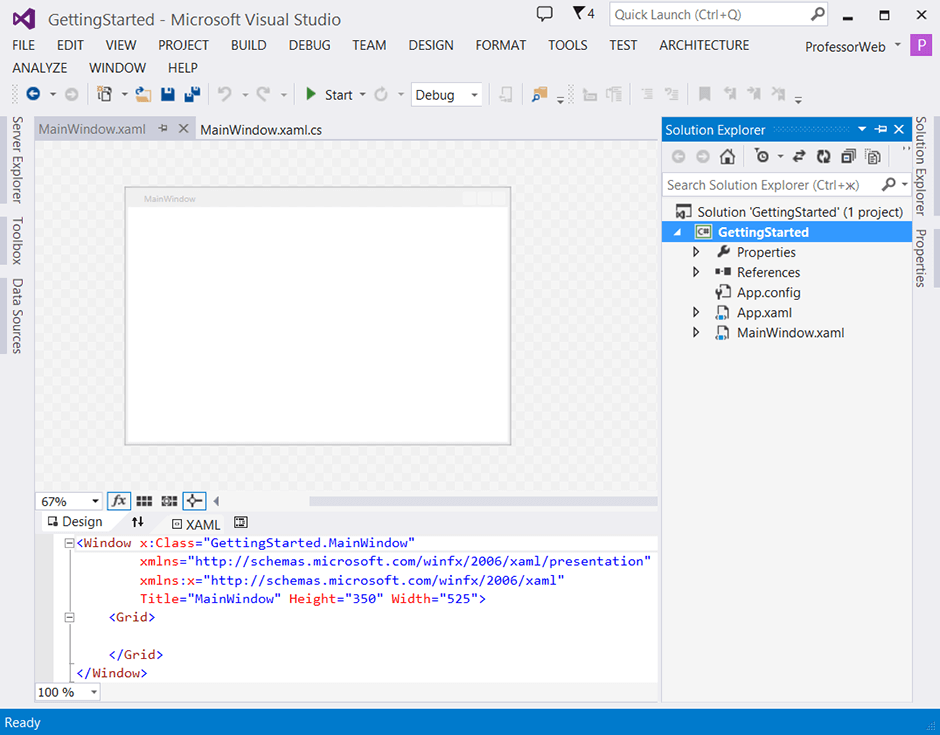
Task: Swap Design and XAML panes with arrows icon
Action: (138, 522)
